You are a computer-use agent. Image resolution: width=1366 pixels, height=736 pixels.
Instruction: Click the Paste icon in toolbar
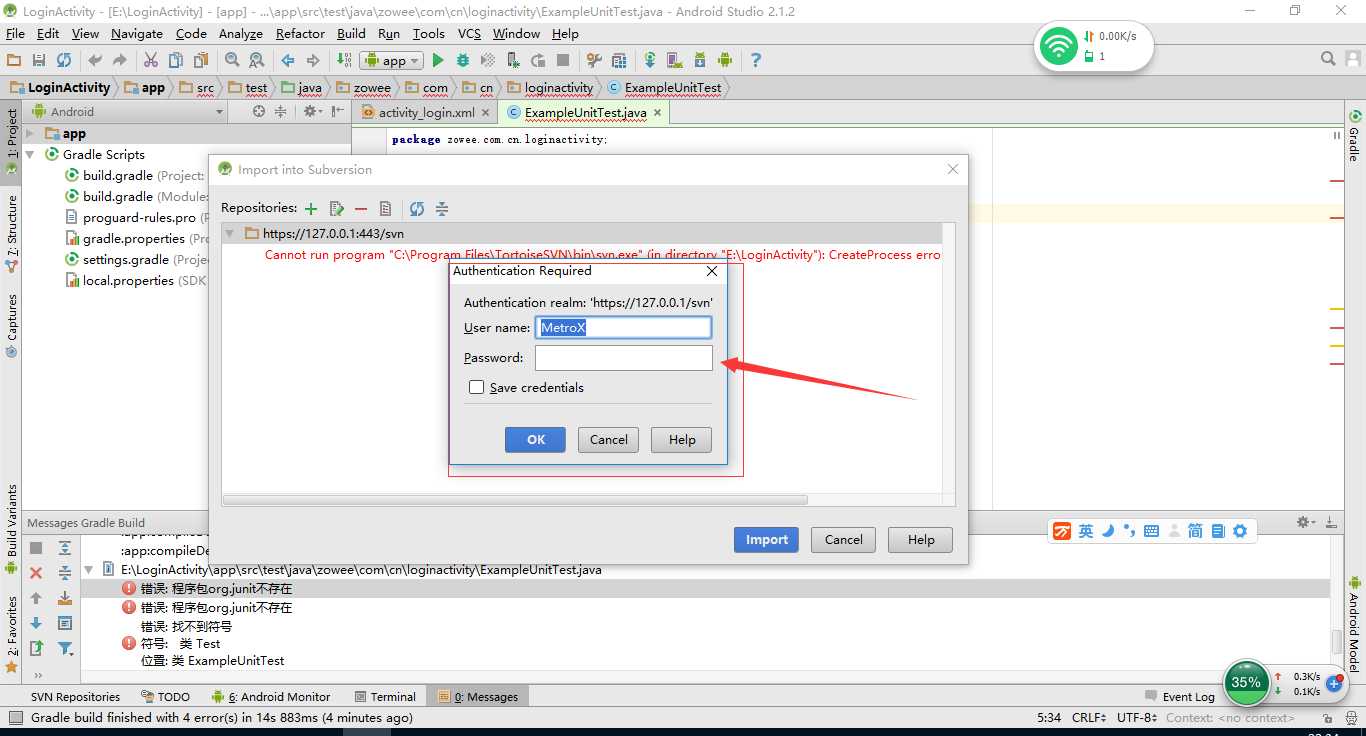[201, 60]
